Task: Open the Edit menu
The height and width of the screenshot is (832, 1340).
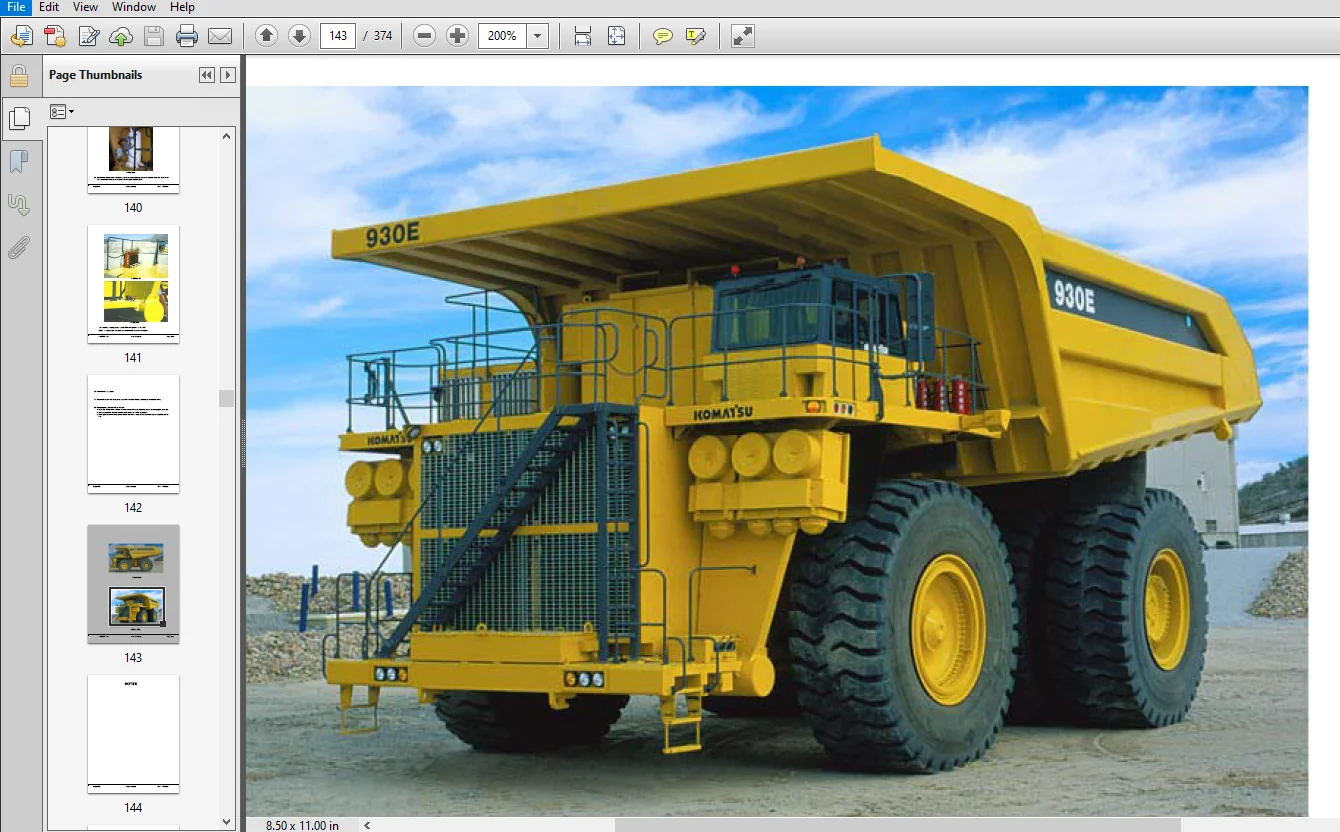Action: pos(49,7)
